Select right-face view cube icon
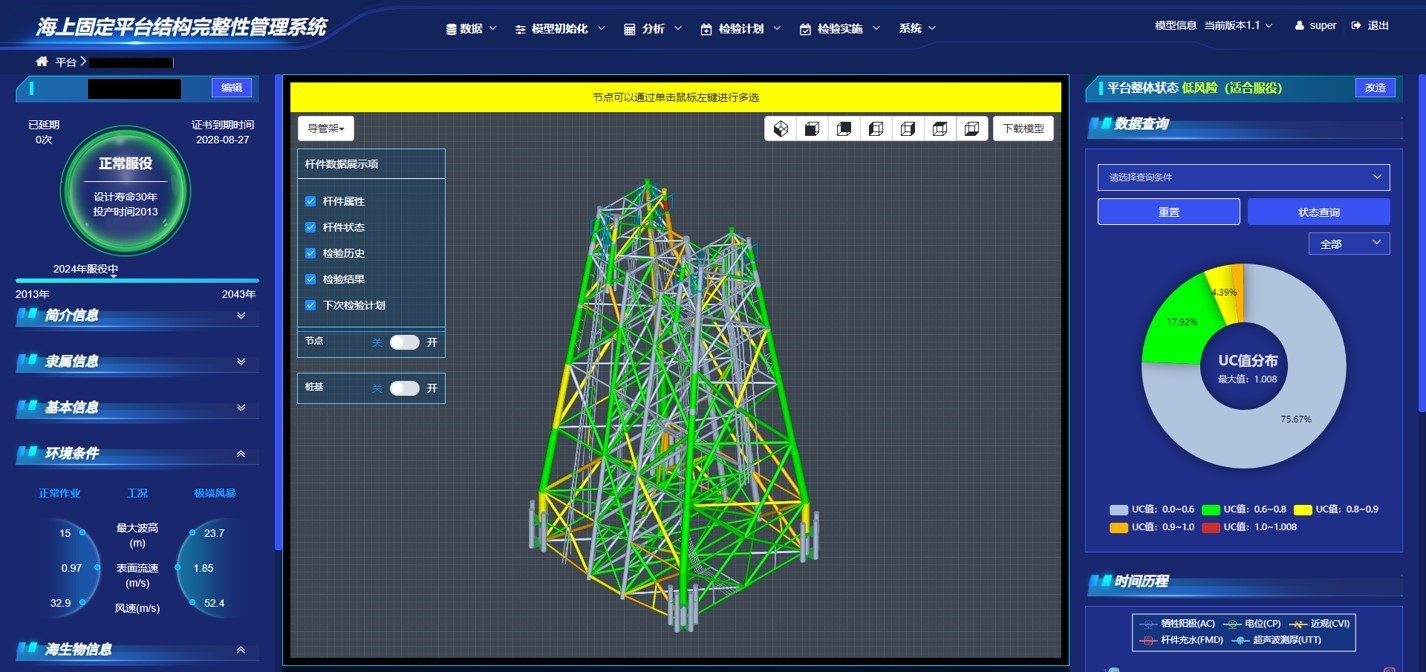 (908, 129)
